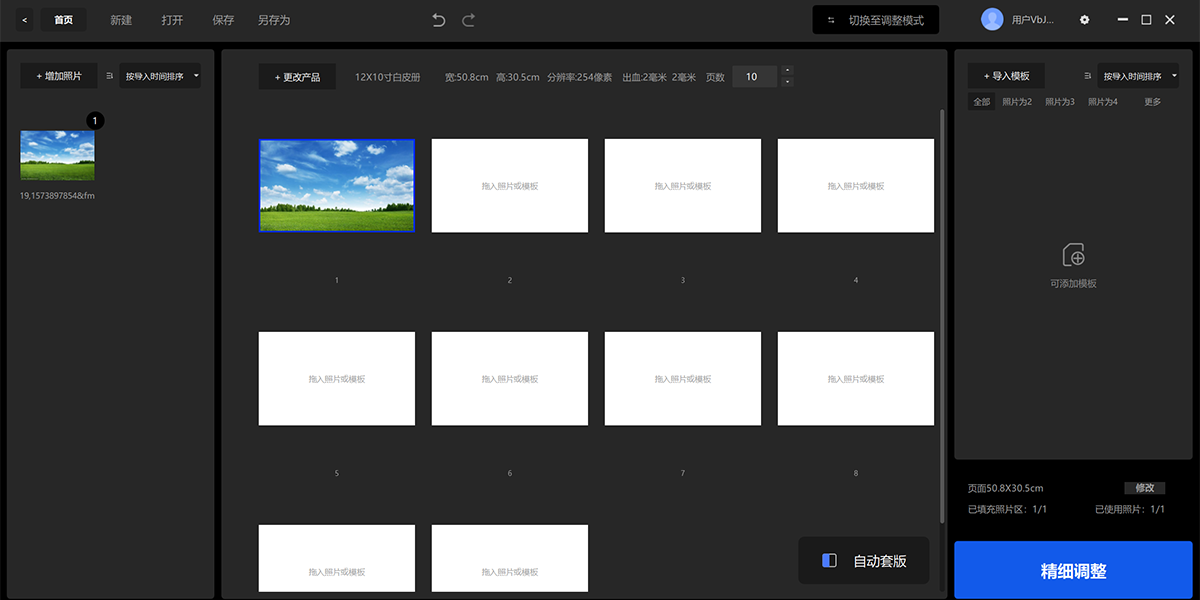This screenshot has width=1200, height=600.
Task: Open template panel 按导入时间排序 dropdown
Action: click(1138, 76)
